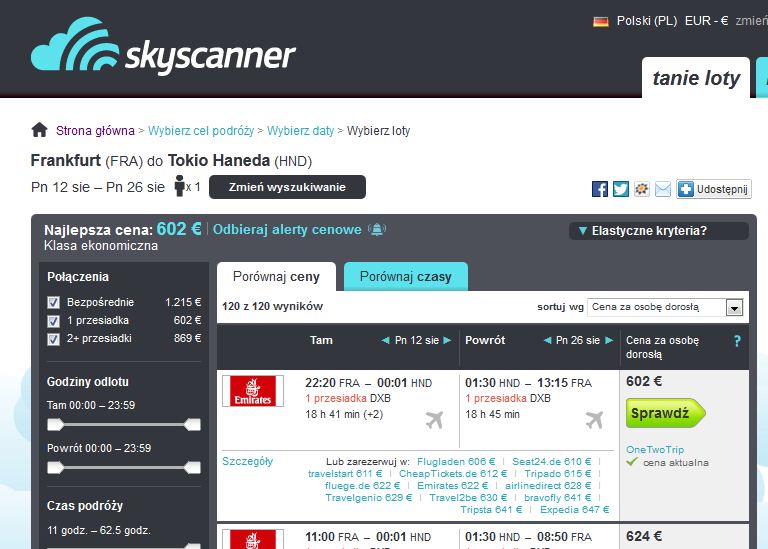Open Szczegóły flight details link
This screenshot has width=768, height=549.
tap(247, 461)
